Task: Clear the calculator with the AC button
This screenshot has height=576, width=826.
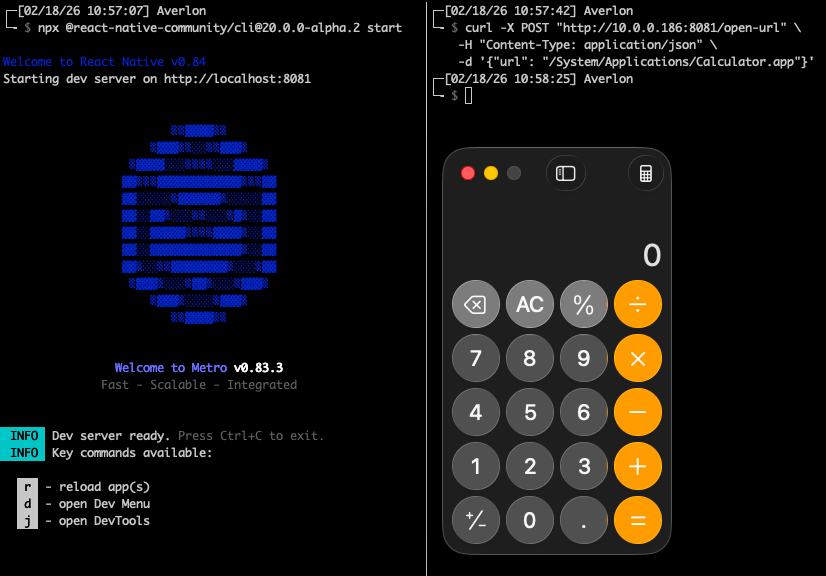Action: point(530,304)
